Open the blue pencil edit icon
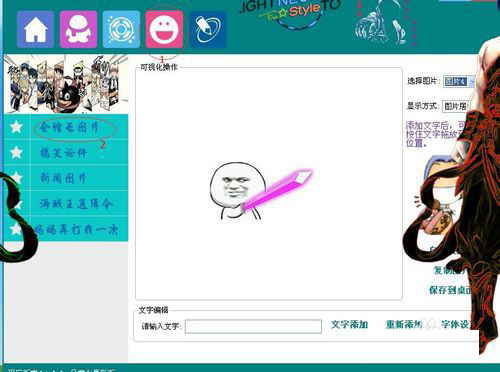The width and height of the screenshot is (500, 372). click(208, 29)
